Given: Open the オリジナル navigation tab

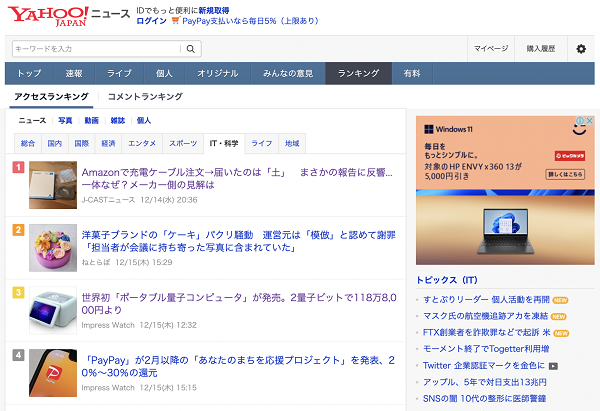Looking at the screenshot, I should [218, 73].
